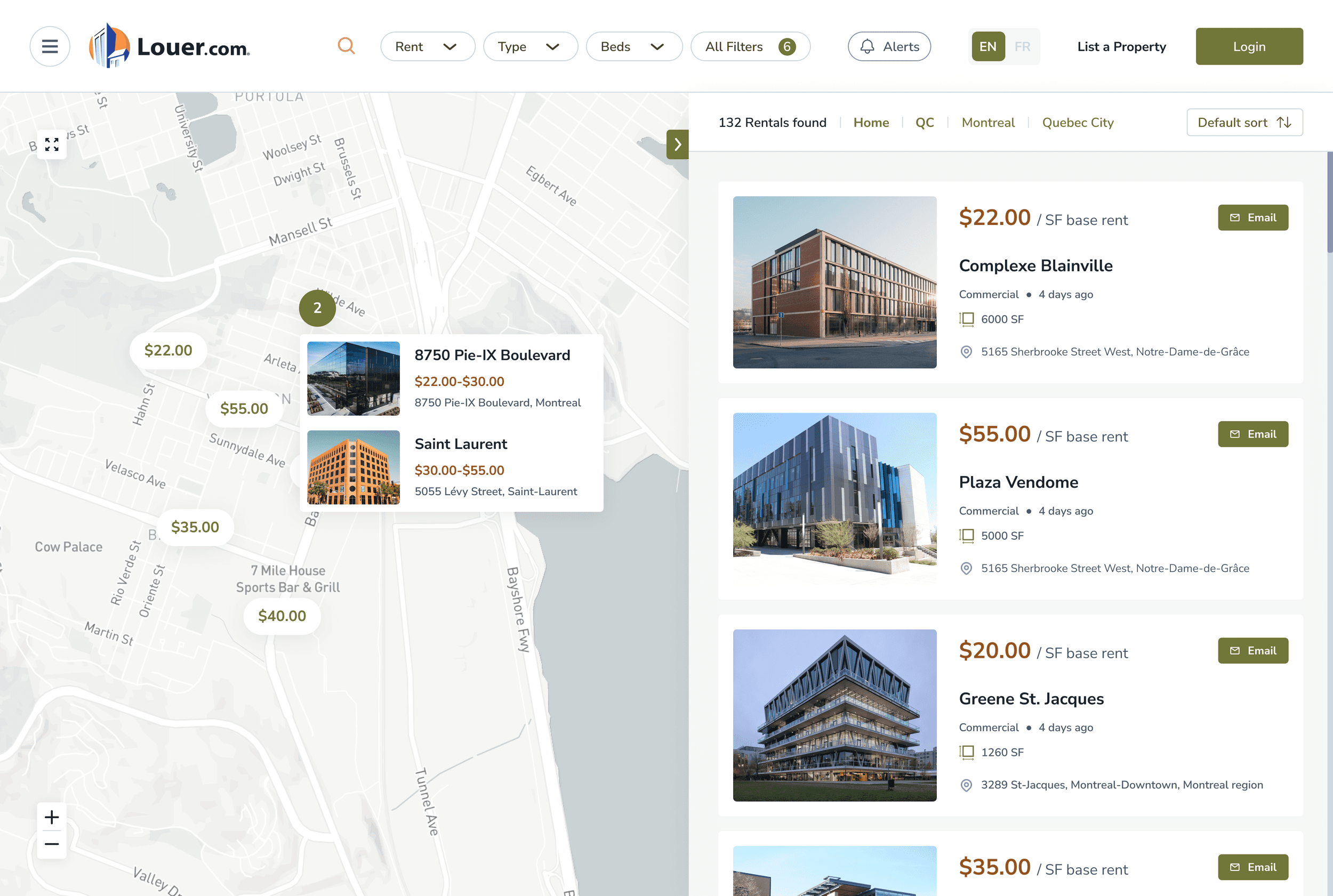The height and width of the screenshot is (896, 1333).
Task: Click the Louer.com logo
Action: [x=170, y=46]
